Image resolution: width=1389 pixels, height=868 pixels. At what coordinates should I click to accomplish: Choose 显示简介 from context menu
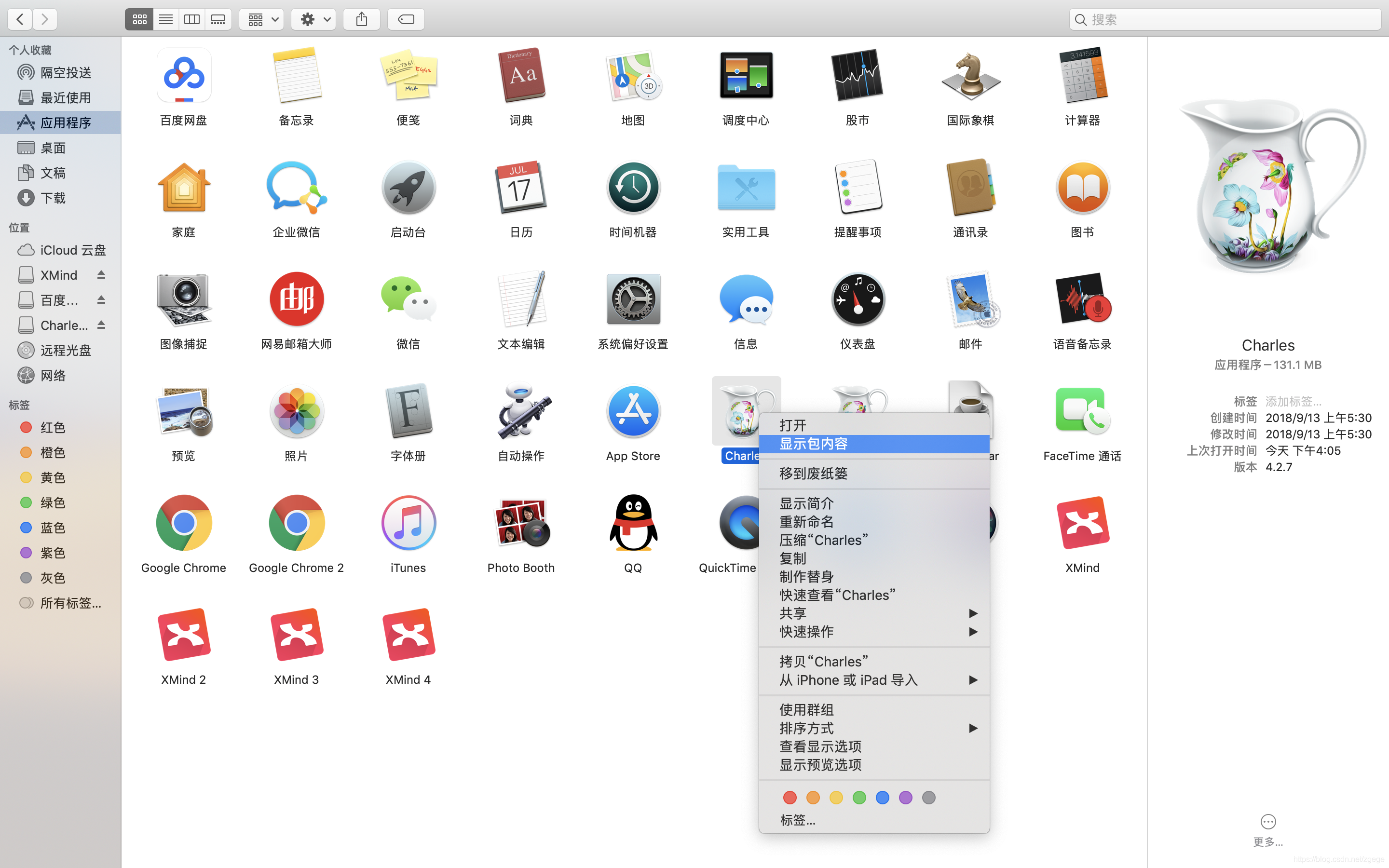(874, 503)
